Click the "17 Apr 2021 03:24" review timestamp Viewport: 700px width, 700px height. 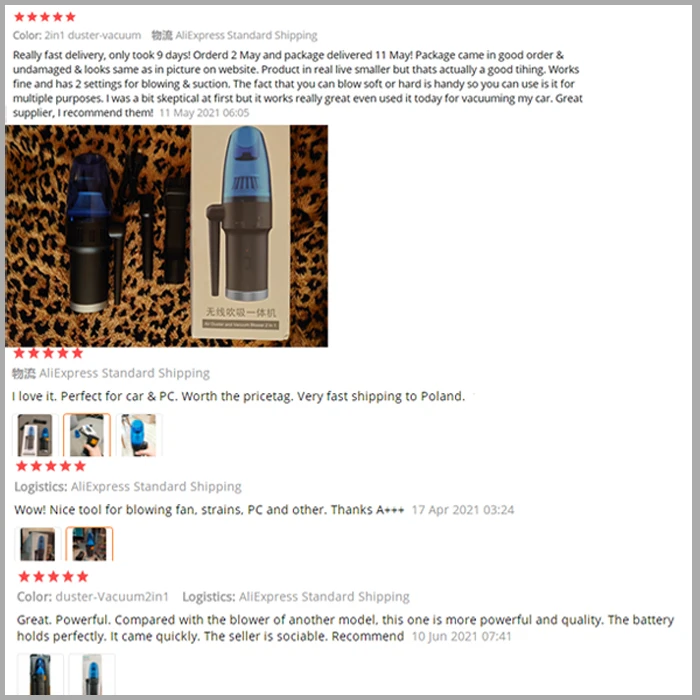[x=462, y=510]
